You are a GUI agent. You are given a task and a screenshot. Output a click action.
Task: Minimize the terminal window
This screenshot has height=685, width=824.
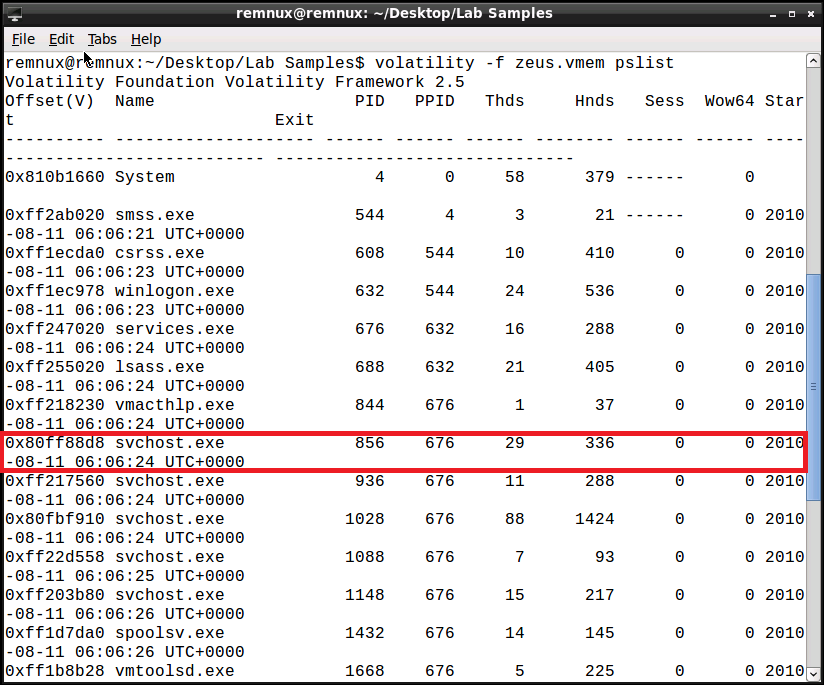(x=770, y=13)
